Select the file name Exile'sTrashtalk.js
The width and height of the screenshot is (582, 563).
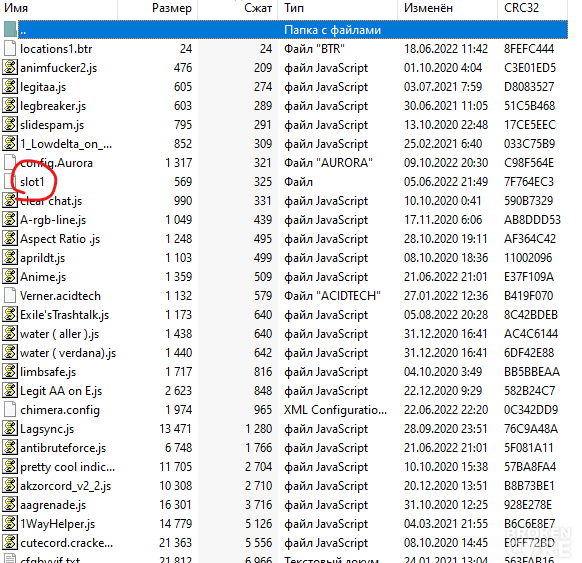click(65, 315)
